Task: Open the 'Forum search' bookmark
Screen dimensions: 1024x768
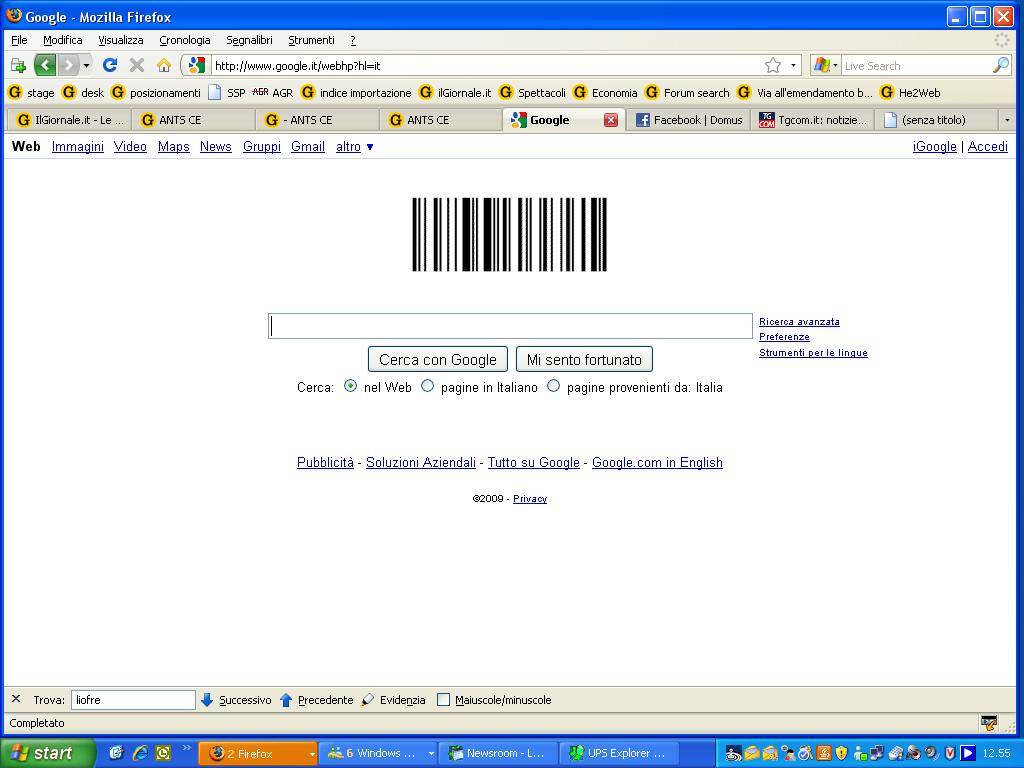Action: click(x=687, y=93)
